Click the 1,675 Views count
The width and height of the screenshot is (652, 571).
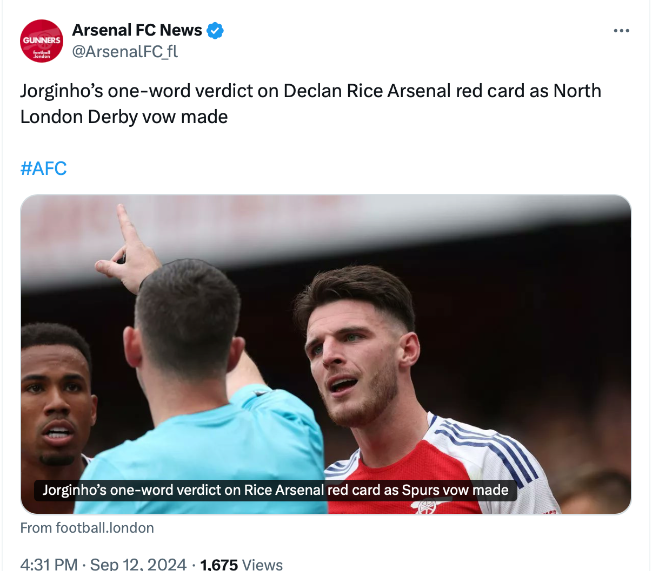[x=241, y=564]
